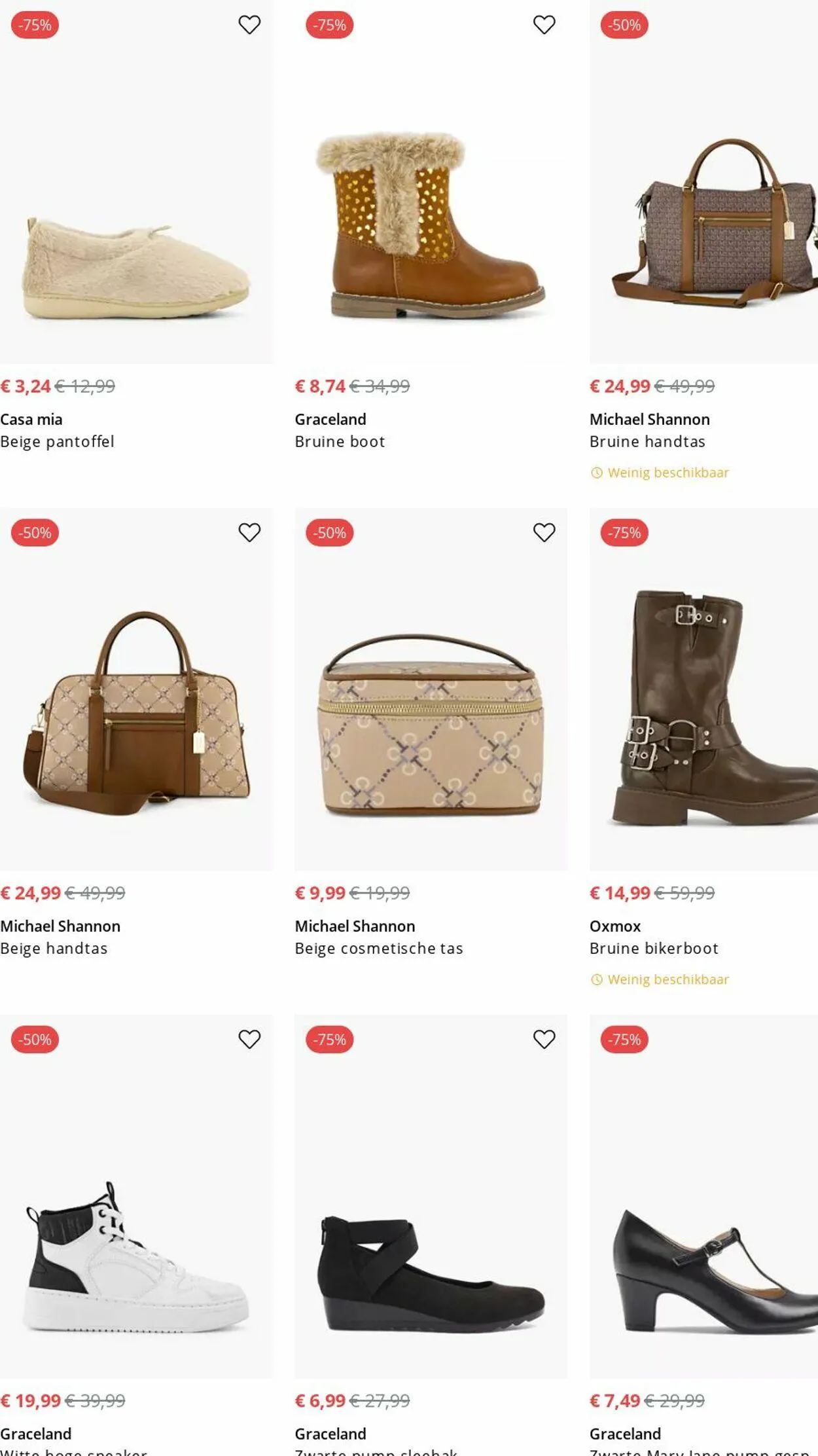Screen dimensions: 818x1456
Task: Select the Beige pantoffel product title
Action: 58,442
